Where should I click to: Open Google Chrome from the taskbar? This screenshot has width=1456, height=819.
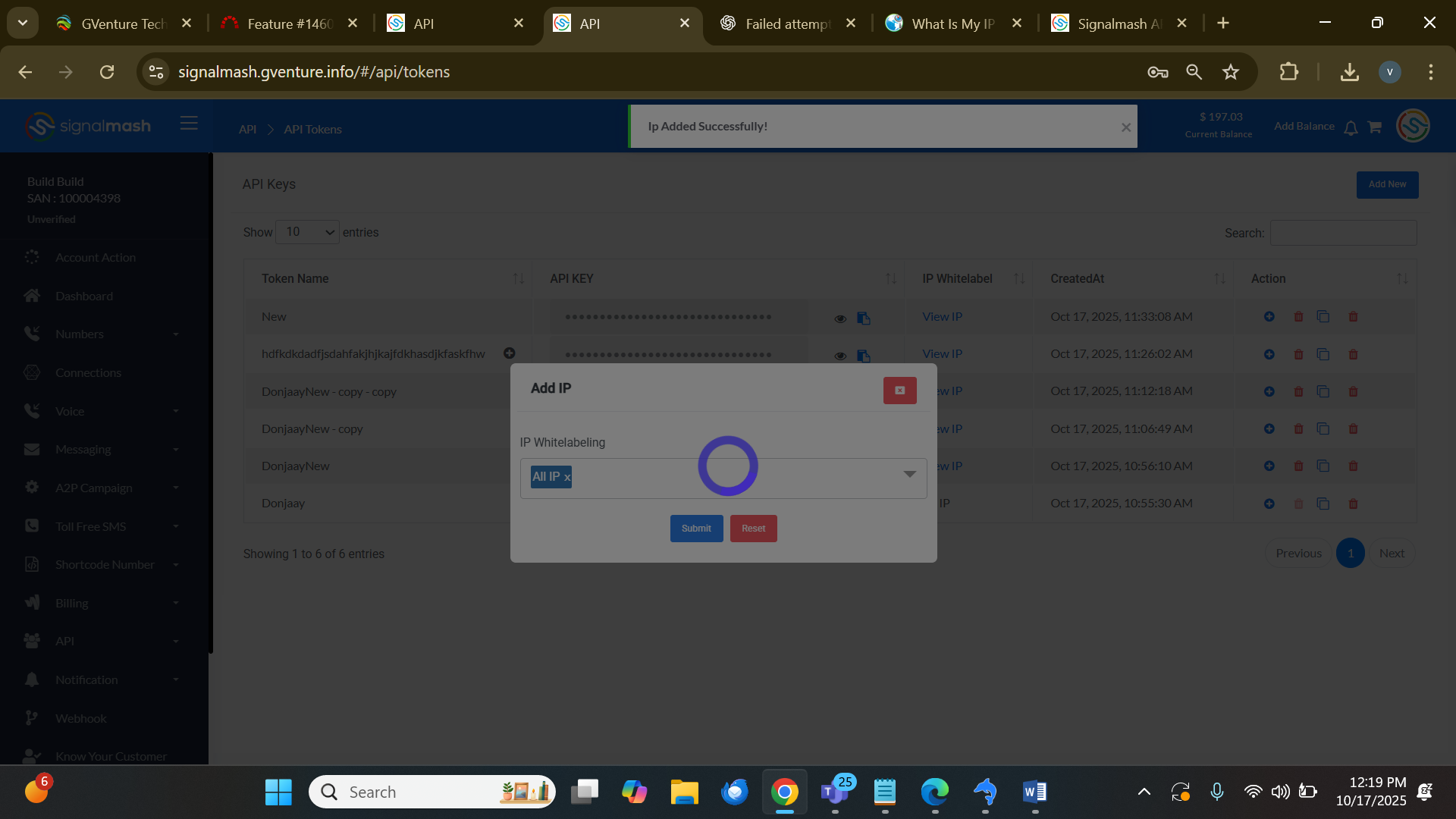(x=784, y=792)
